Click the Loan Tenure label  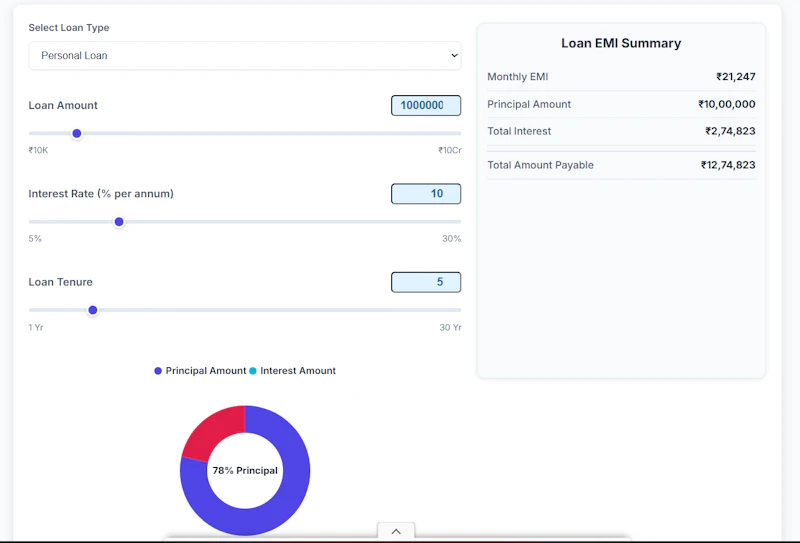tap(60, 282)
